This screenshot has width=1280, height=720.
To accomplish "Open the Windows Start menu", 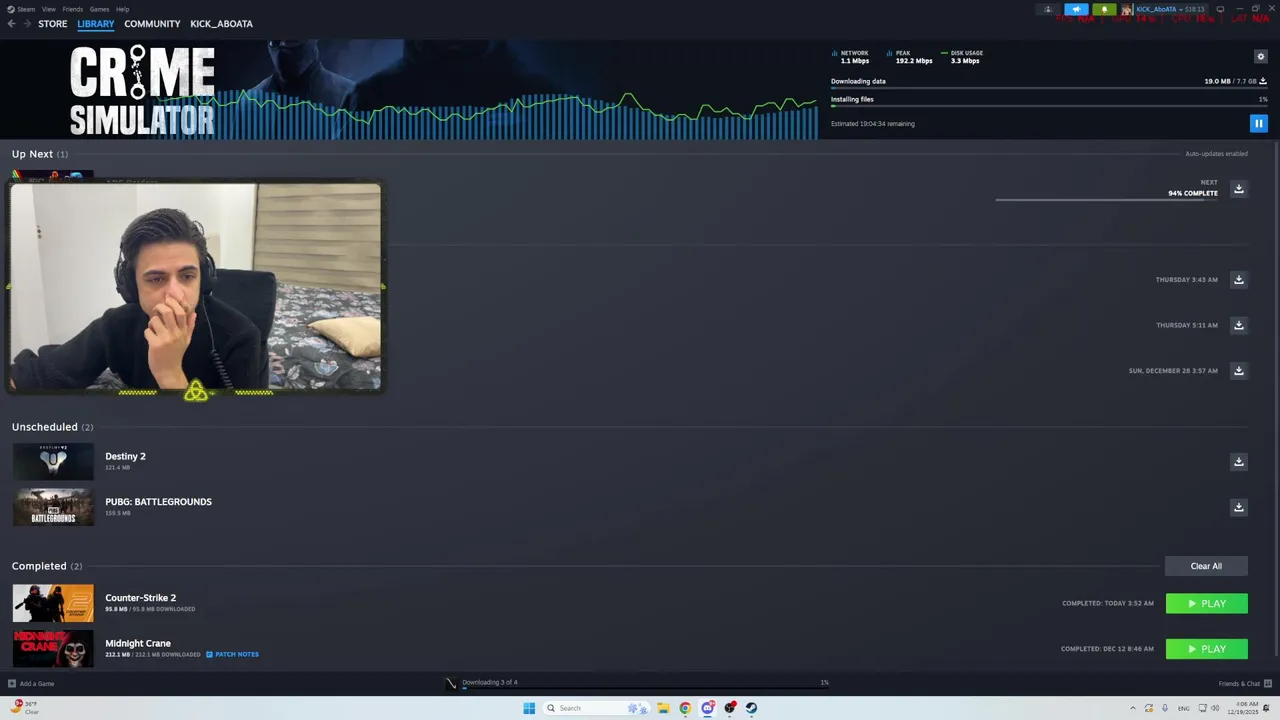I will tap(529, 708).
